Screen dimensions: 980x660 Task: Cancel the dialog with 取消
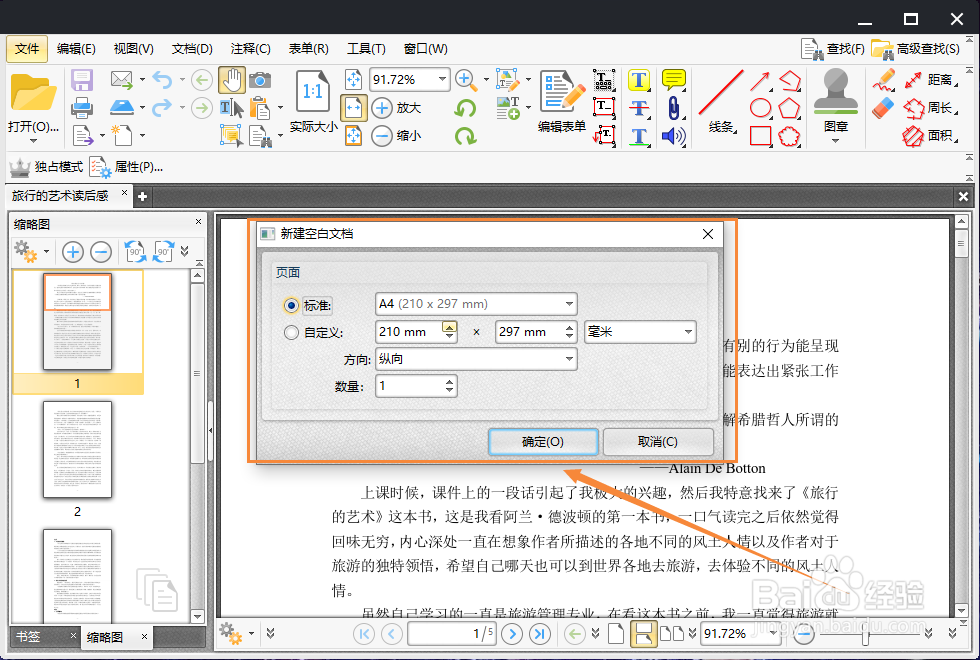pos(658,441)
